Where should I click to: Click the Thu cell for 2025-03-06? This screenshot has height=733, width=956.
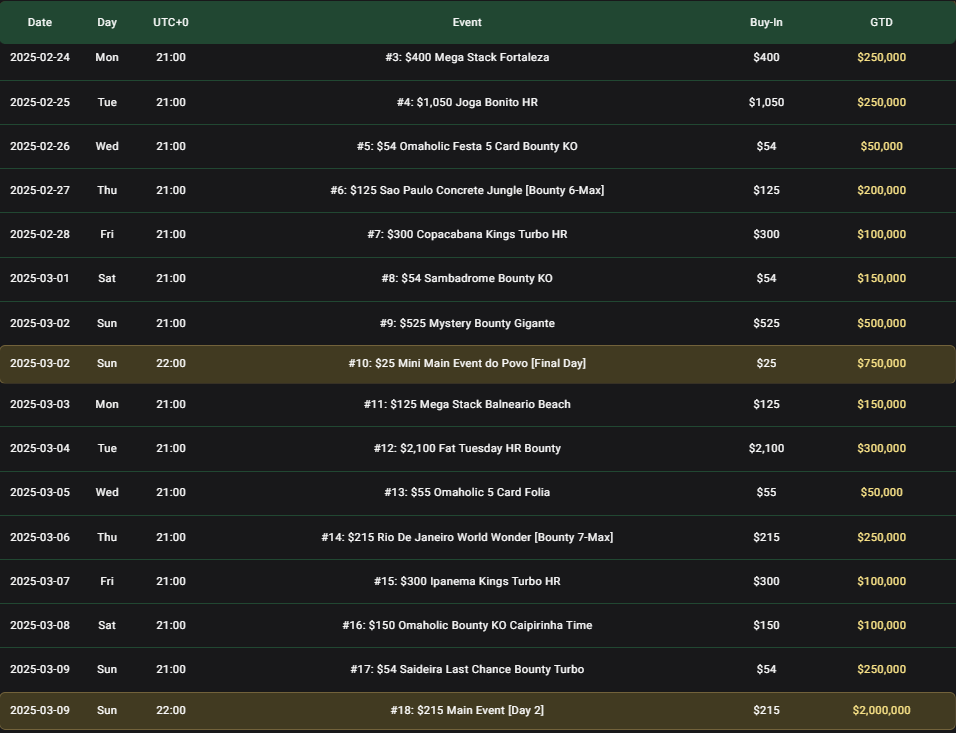(x=107, y=537)
